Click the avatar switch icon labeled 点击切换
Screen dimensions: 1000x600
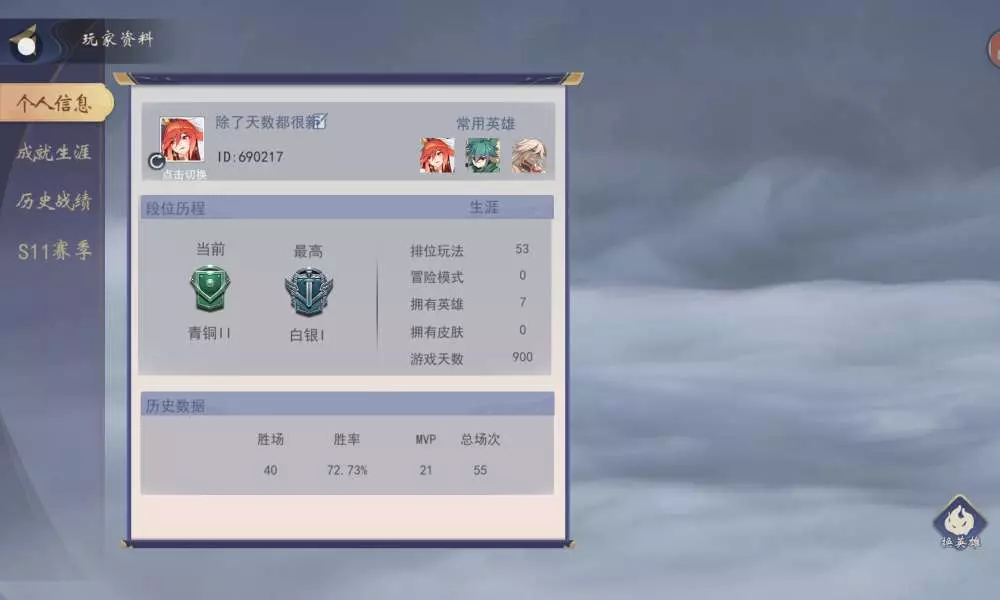pos(156,161)
